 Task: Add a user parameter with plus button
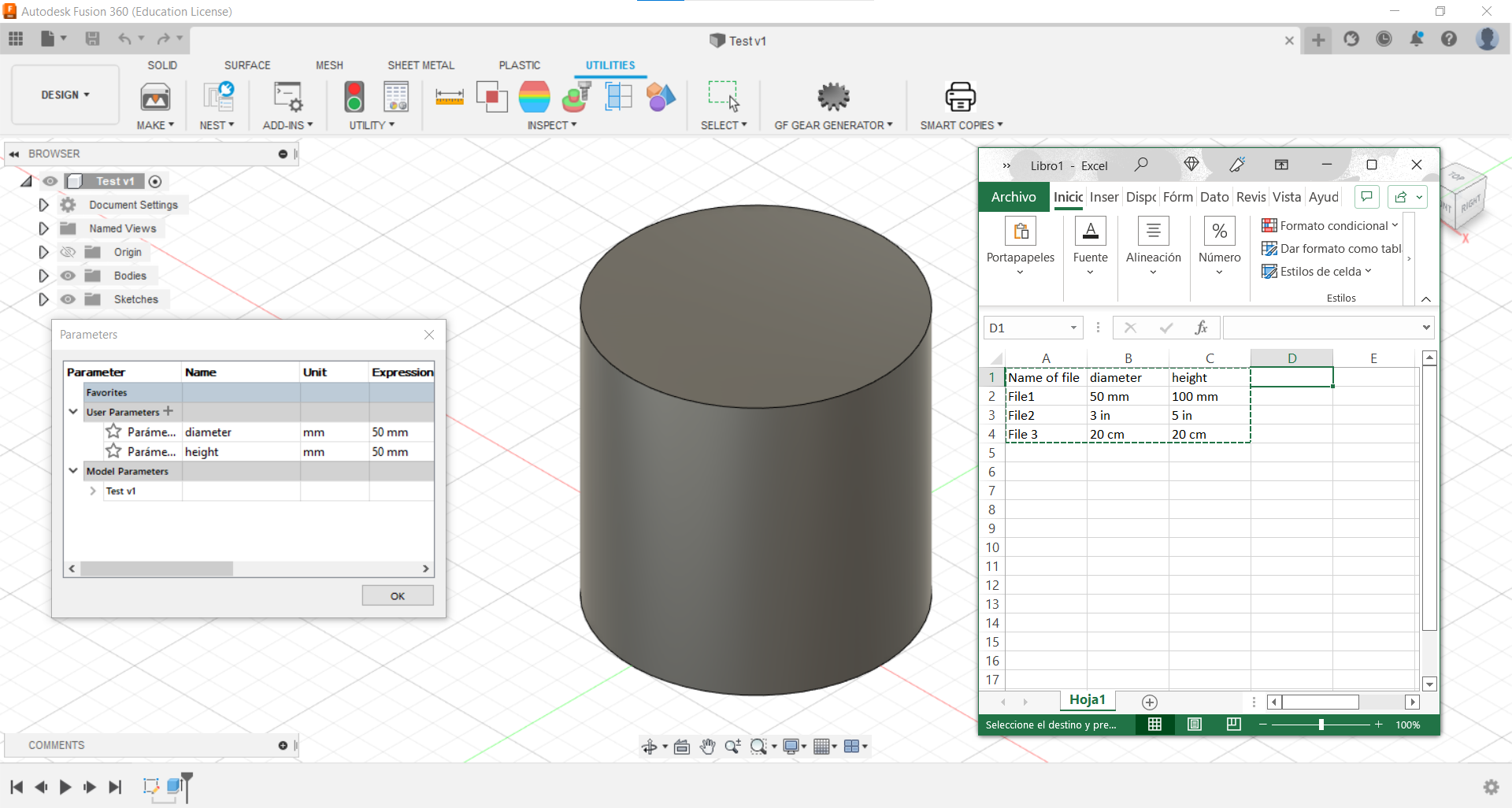point(169,411)
